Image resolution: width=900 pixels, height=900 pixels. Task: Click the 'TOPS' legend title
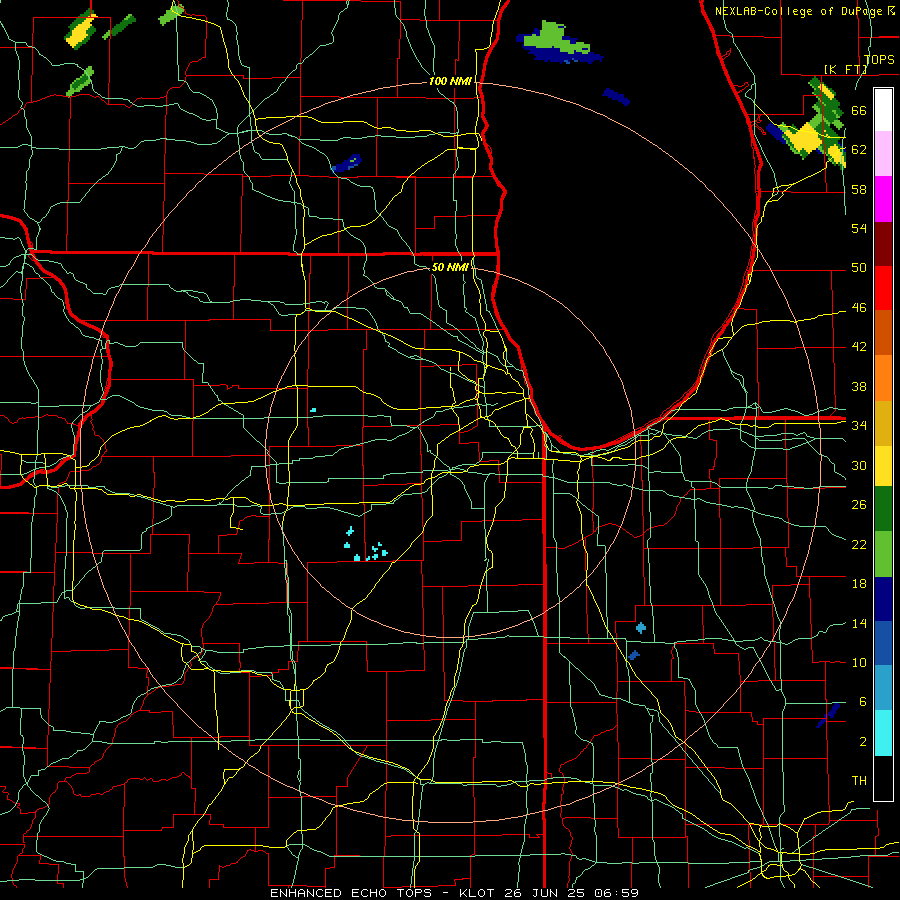tap(878, 59)
